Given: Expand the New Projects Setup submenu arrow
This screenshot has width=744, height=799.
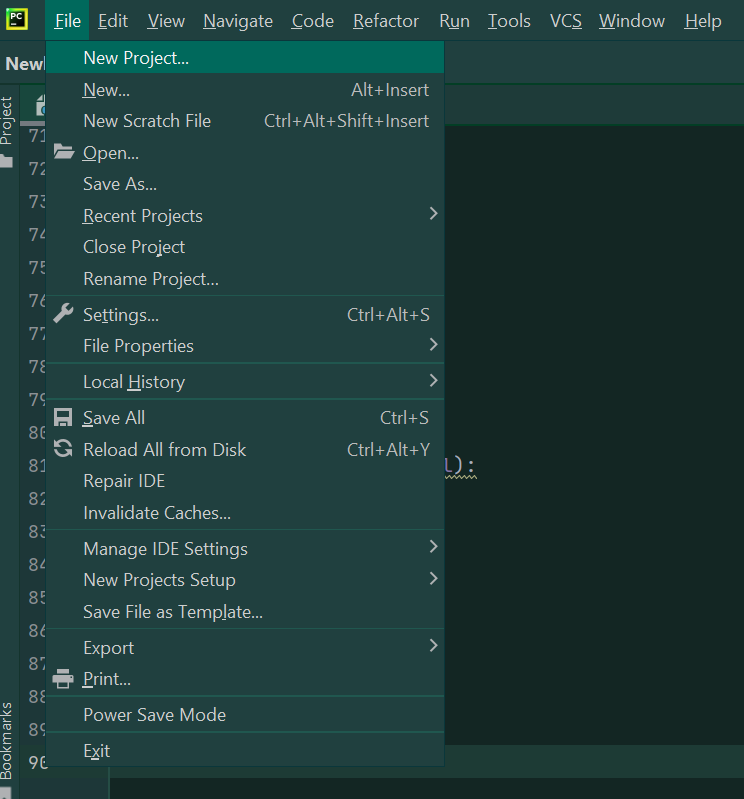Looking at the screenshot, I should pos(433,578).
